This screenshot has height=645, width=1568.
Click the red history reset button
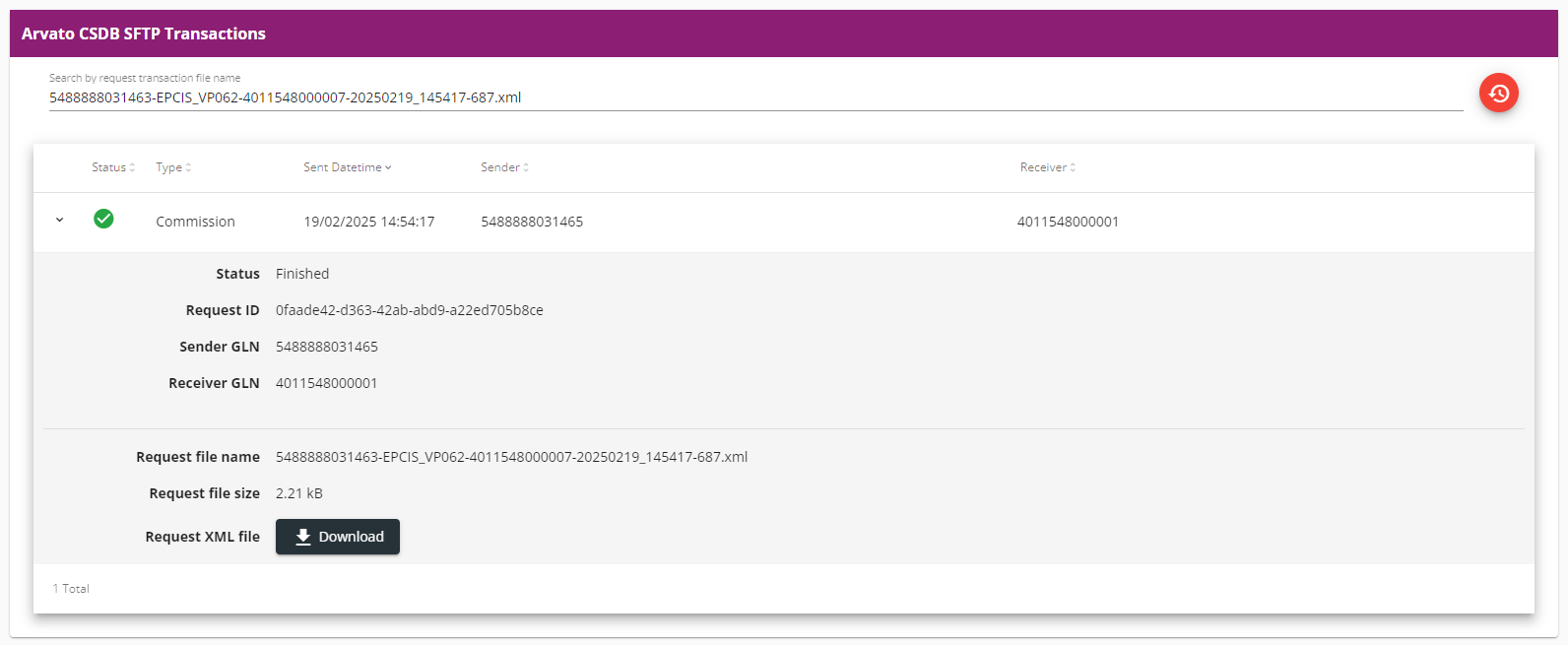tap(1498, 93)
